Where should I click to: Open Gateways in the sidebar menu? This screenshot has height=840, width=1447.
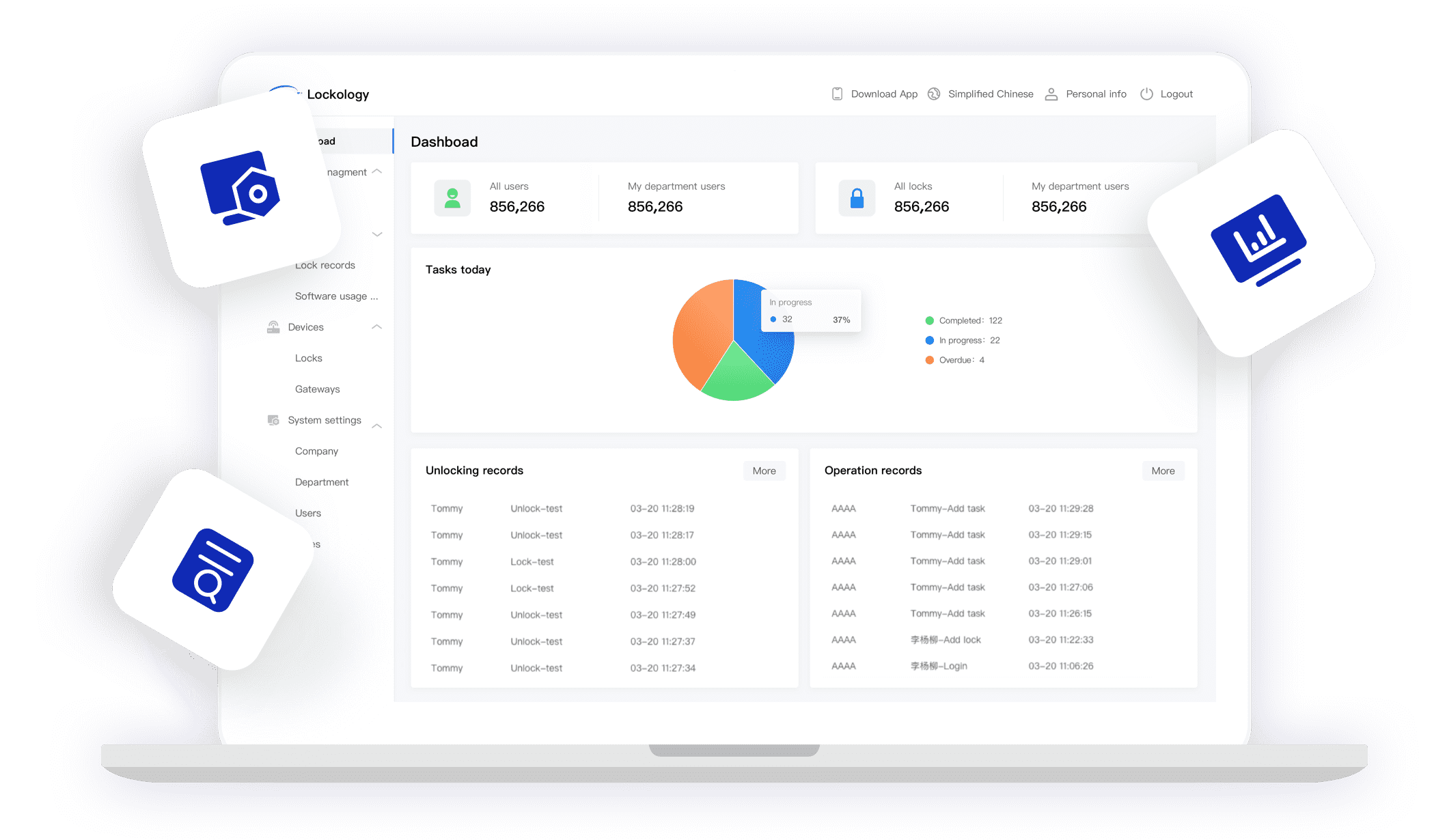coord(317,389)
